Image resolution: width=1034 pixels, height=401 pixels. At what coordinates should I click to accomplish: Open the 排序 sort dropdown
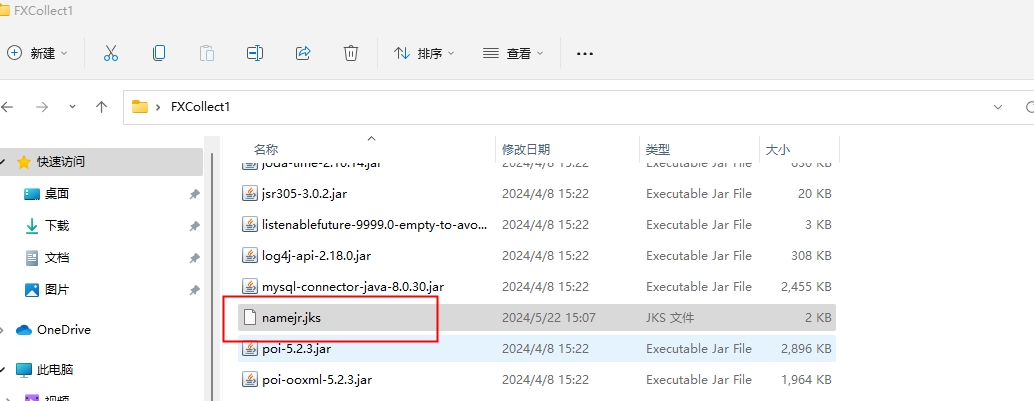tap(424, 53)
